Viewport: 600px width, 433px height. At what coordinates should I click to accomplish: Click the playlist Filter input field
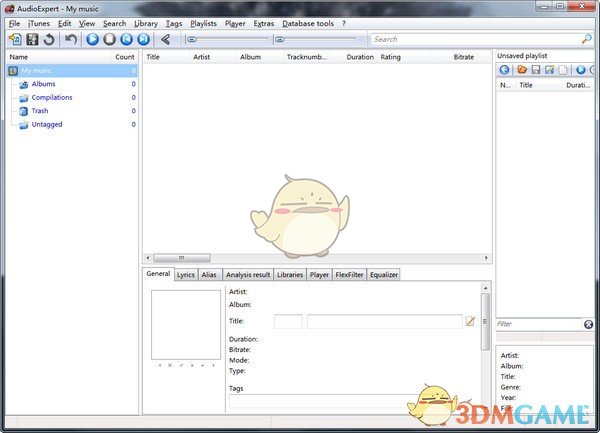539,324
